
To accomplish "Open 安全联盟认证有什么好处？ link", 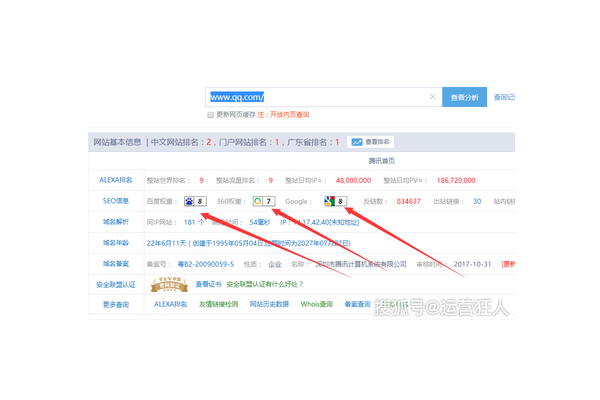I will coord(265,284).
